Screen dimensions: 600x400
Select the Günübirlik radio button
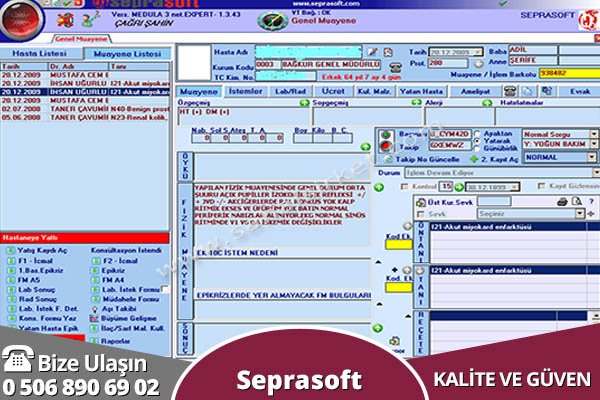tap(478, 148)
